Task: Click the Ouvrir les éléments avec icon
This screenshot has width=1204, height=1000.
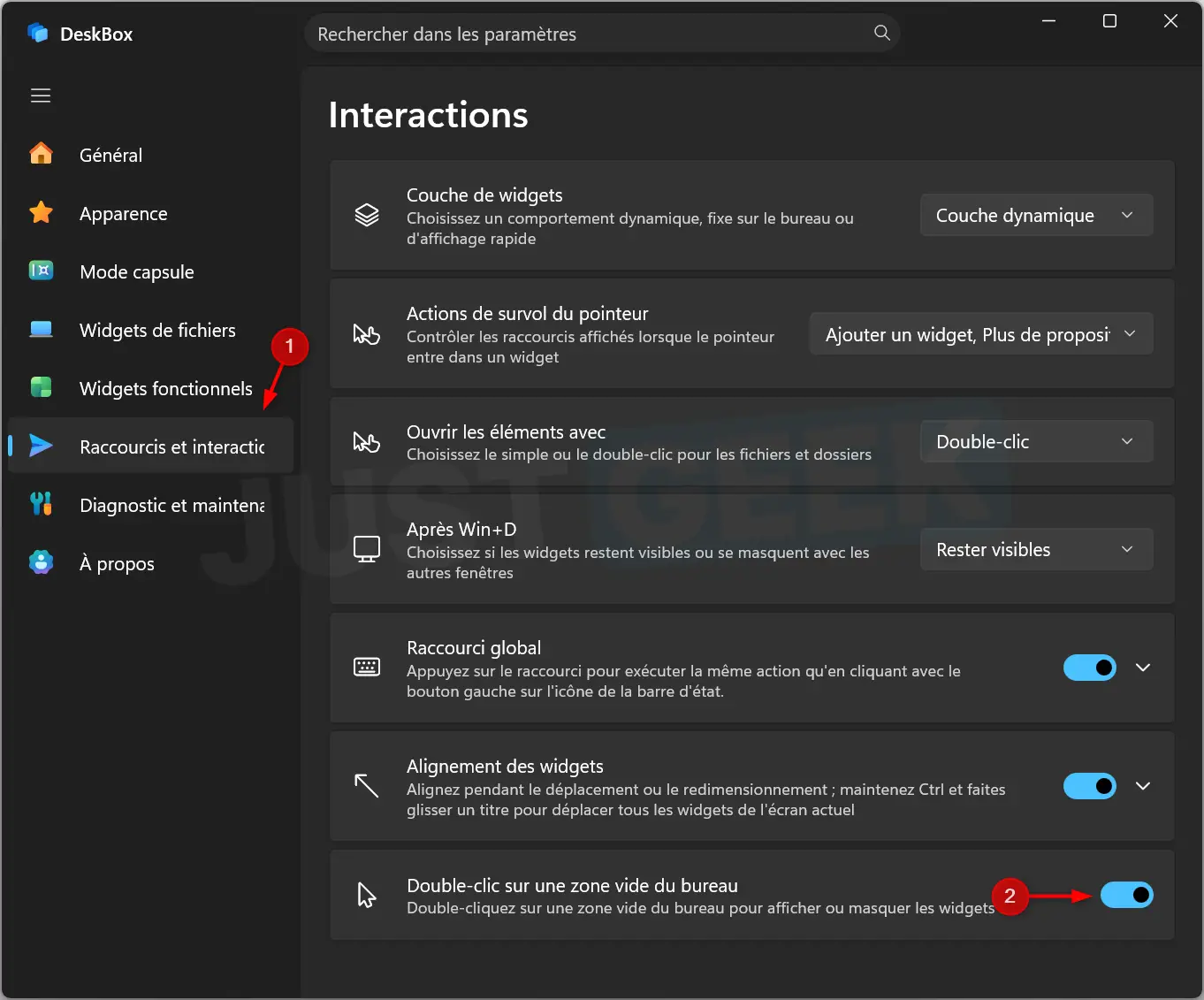Action: point(367,441)
